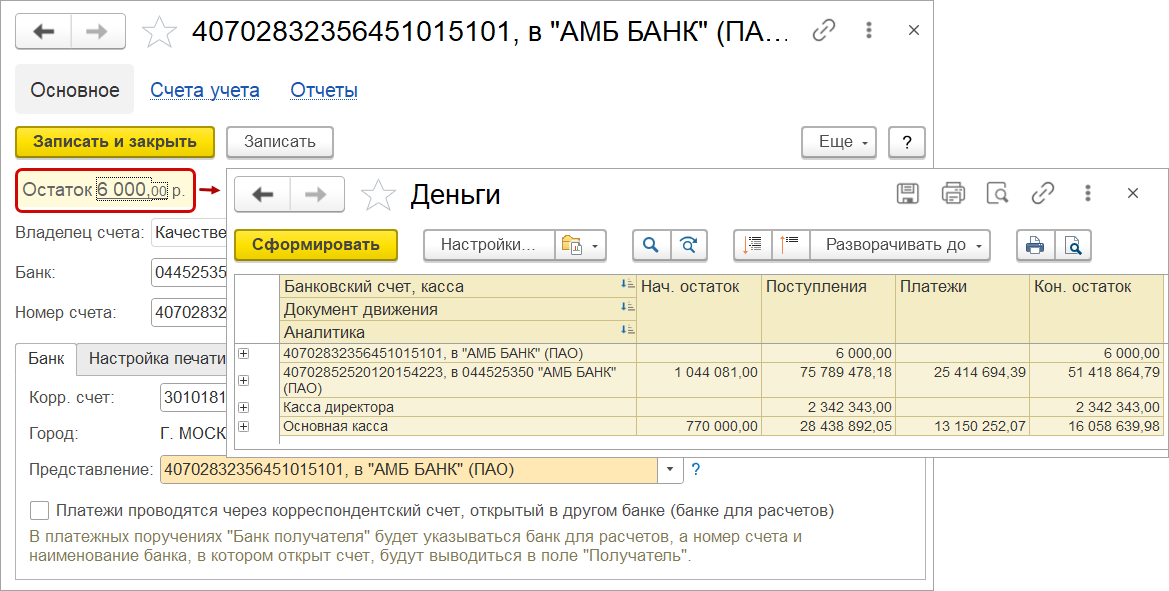The image size is (1169, 591).
Task: Open Представление field dropdown arrow
Action: 669,470
